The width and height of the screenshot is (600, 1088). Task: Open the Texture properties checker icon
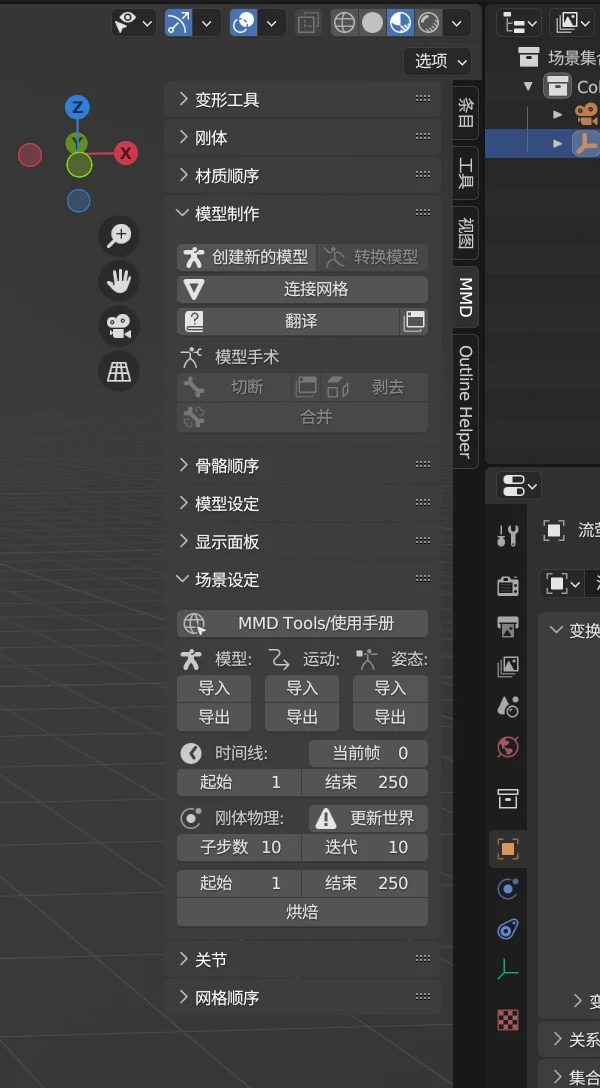click(508, 1019)
